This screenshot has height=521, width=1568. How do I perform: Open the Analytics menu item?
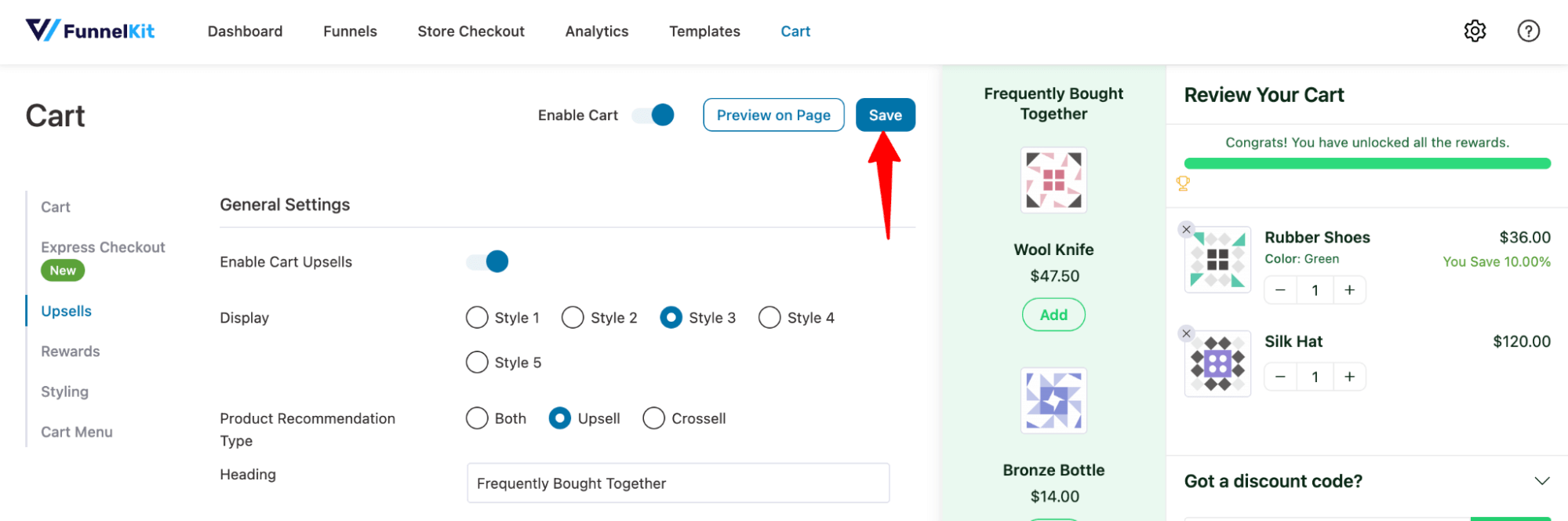click(x=596, y=31)
